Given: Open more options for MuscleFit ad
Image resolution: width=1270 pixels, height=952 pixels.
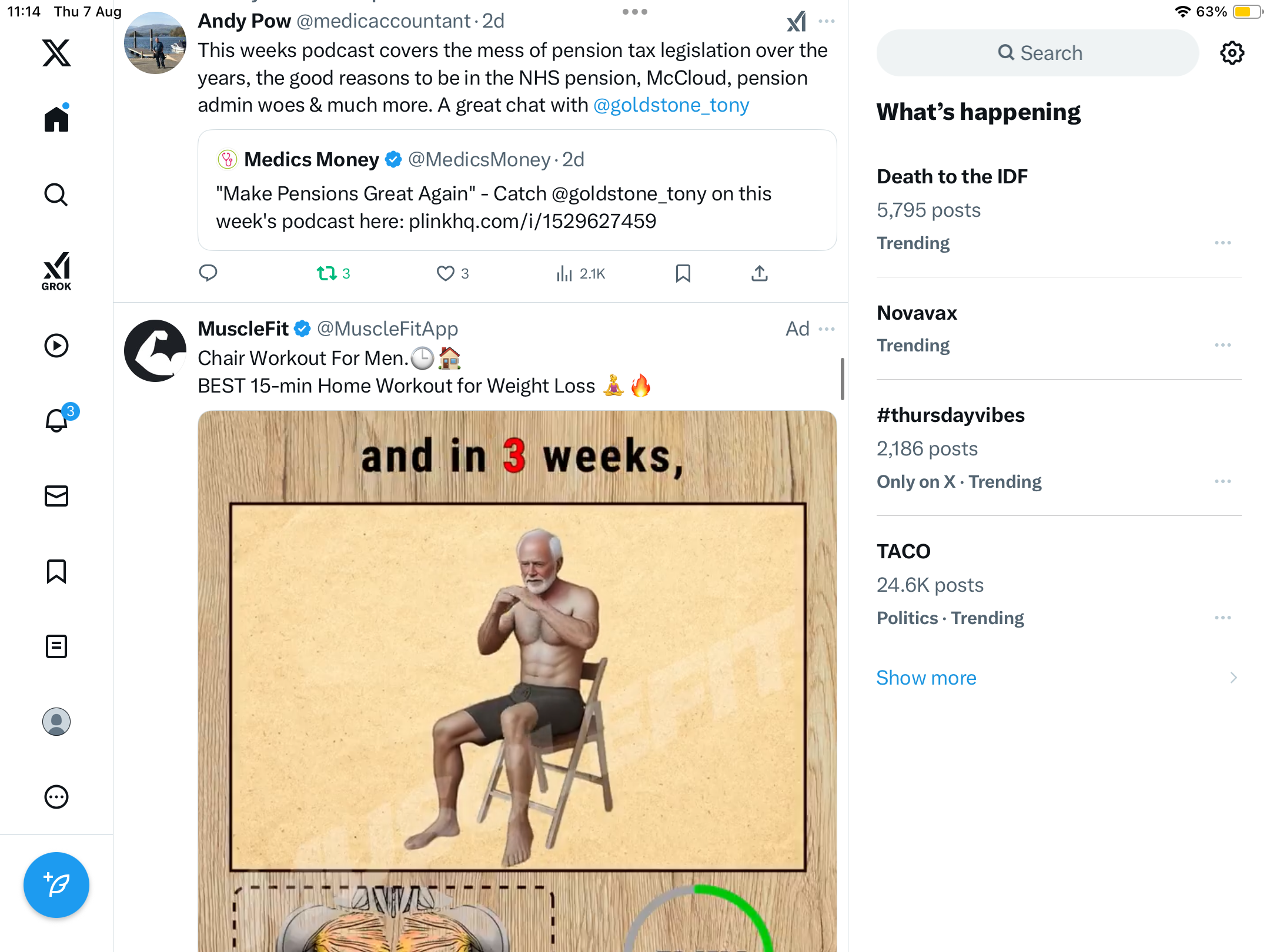Looking at the screenshot, I should [827, 329].
